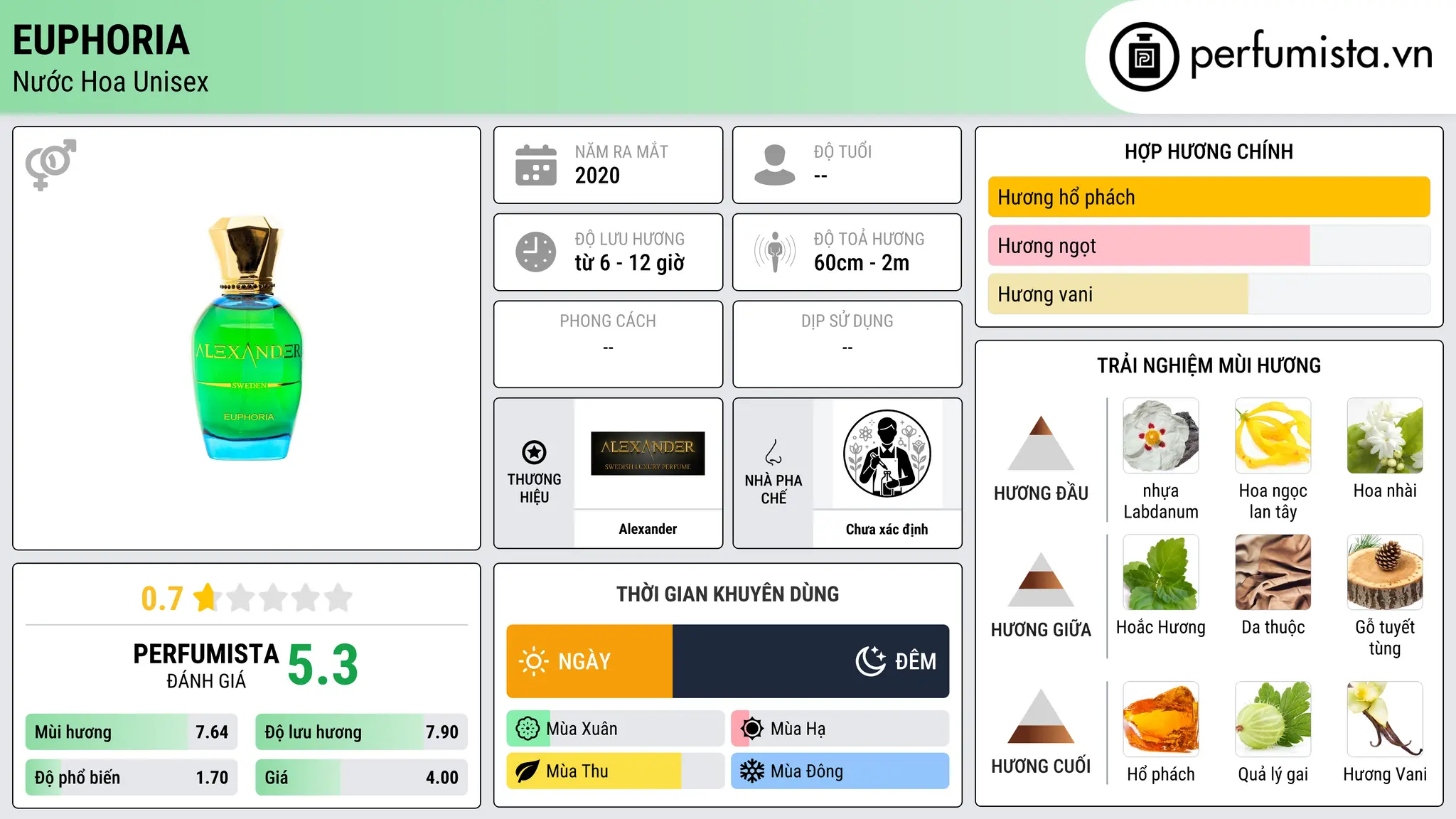This screenshot has height=819, width=1456.
Task: Select the Gỗ tuyết tùng note image
Action: [x=1385, y=572]
